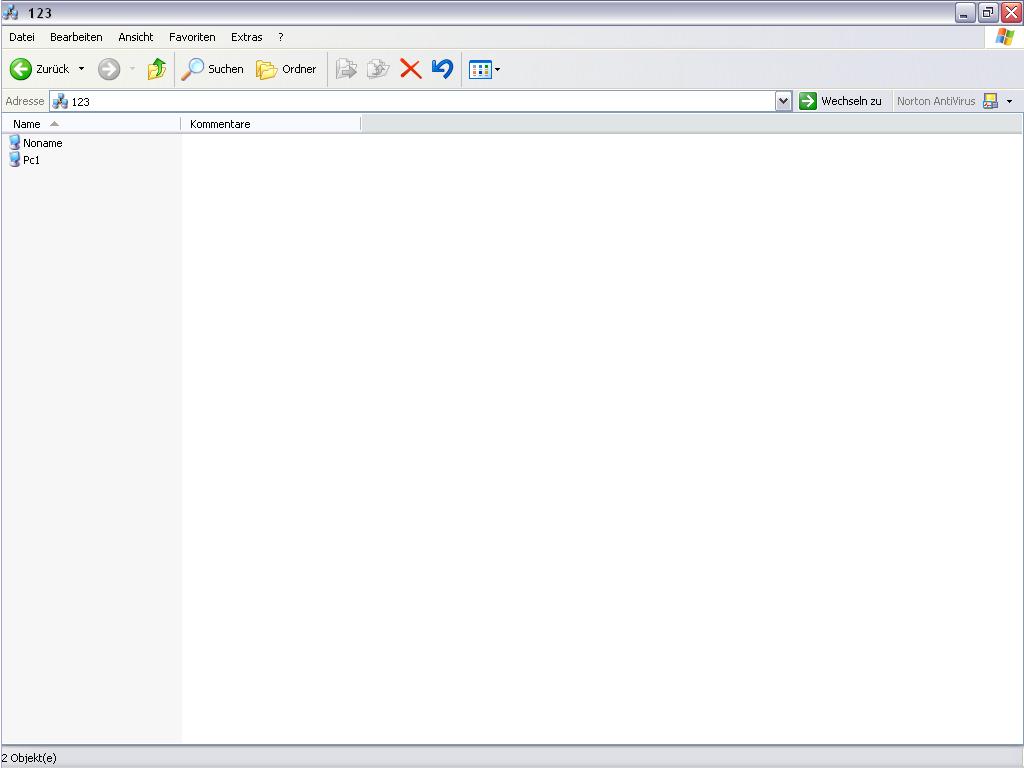The image size is (1024, 768).
Task: Click the blue undo arrow icon
Action: point(443,69)
